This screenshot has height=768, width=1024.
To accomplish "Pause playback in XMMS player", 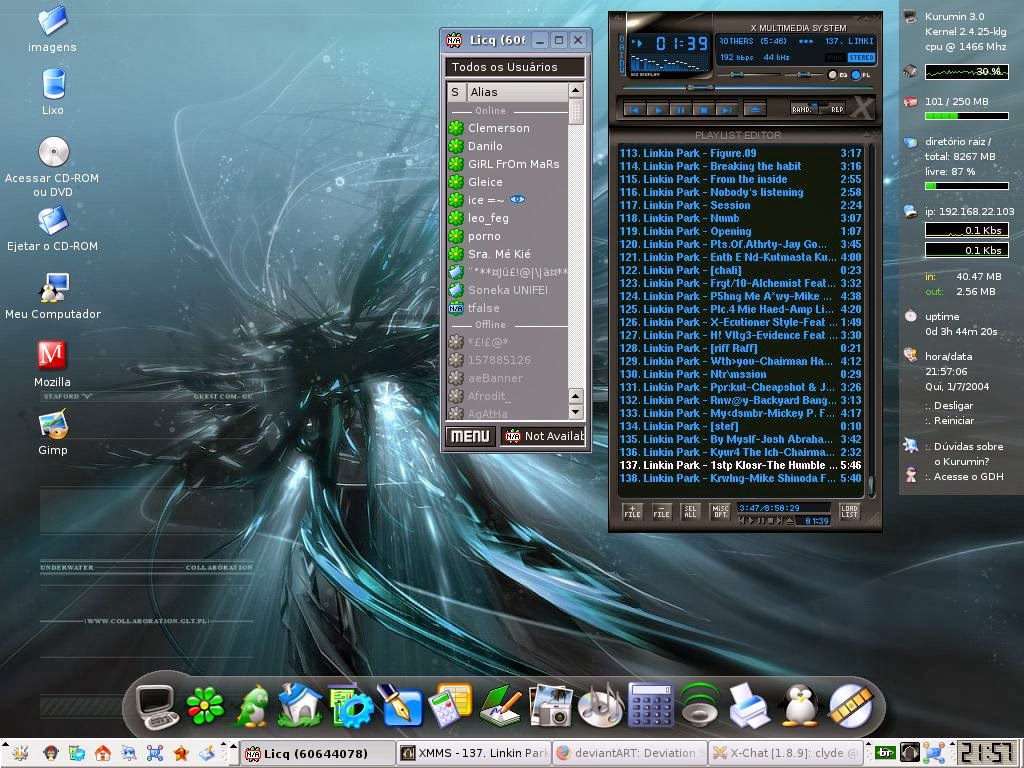I will coord(680,110).
